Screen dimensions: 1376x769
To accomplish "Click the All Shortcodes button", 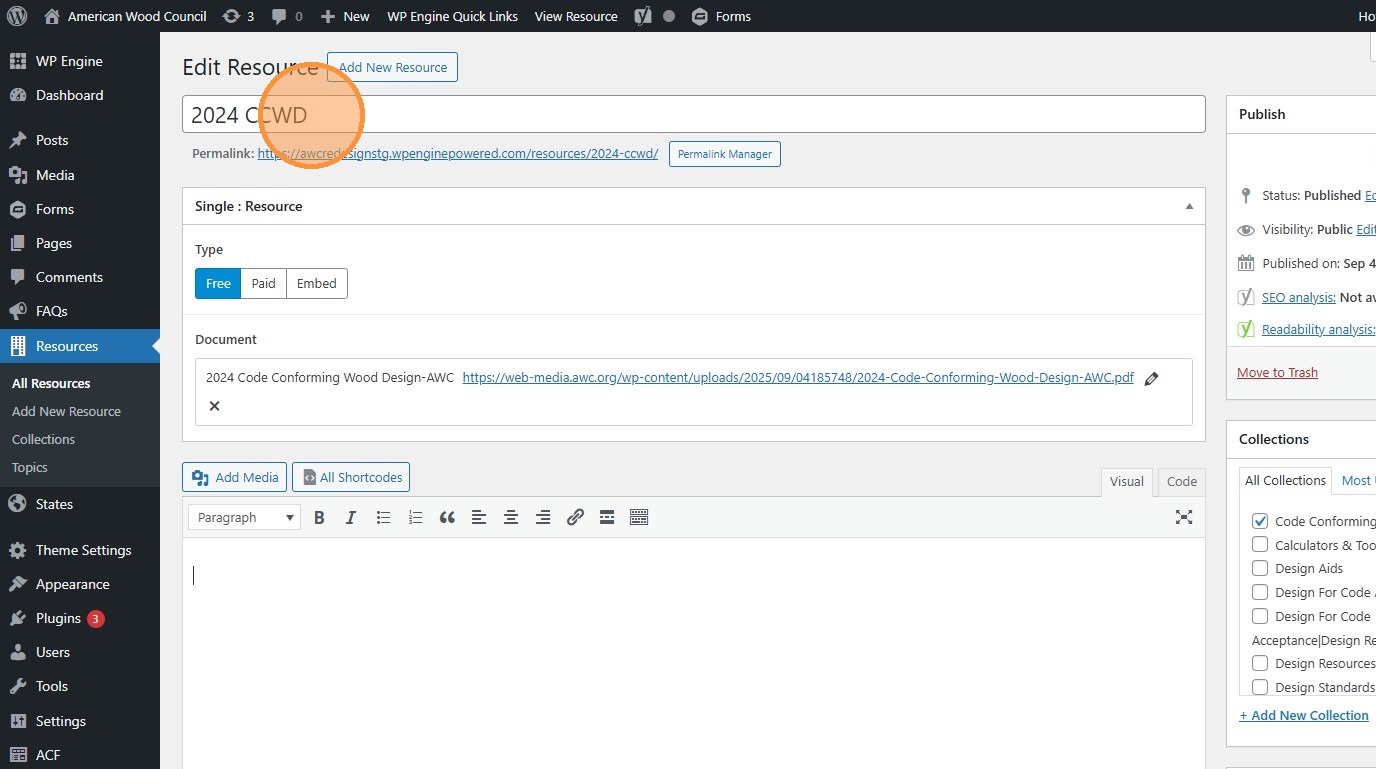I will point(351,477).
